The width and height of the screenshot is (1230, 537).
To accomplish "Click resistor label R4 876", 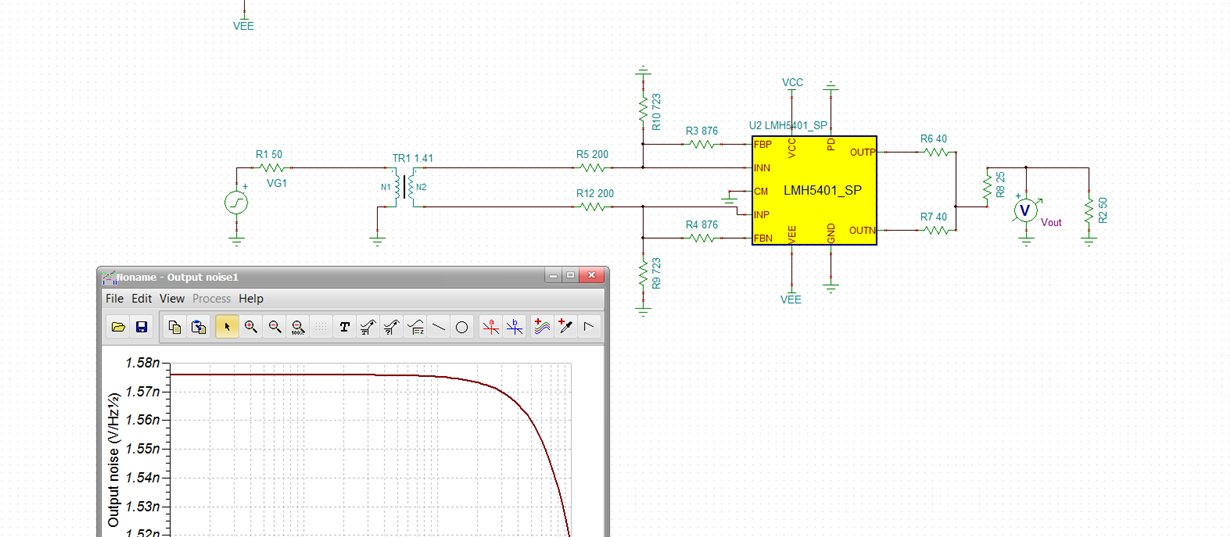I will 702,225.
